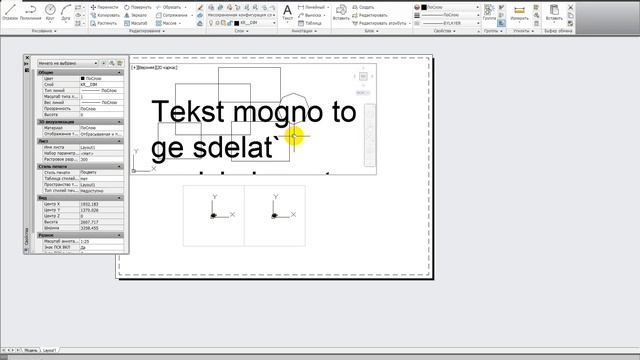Click the Высота value 2667.717
The image size is (640, 360).
[101, 222]
